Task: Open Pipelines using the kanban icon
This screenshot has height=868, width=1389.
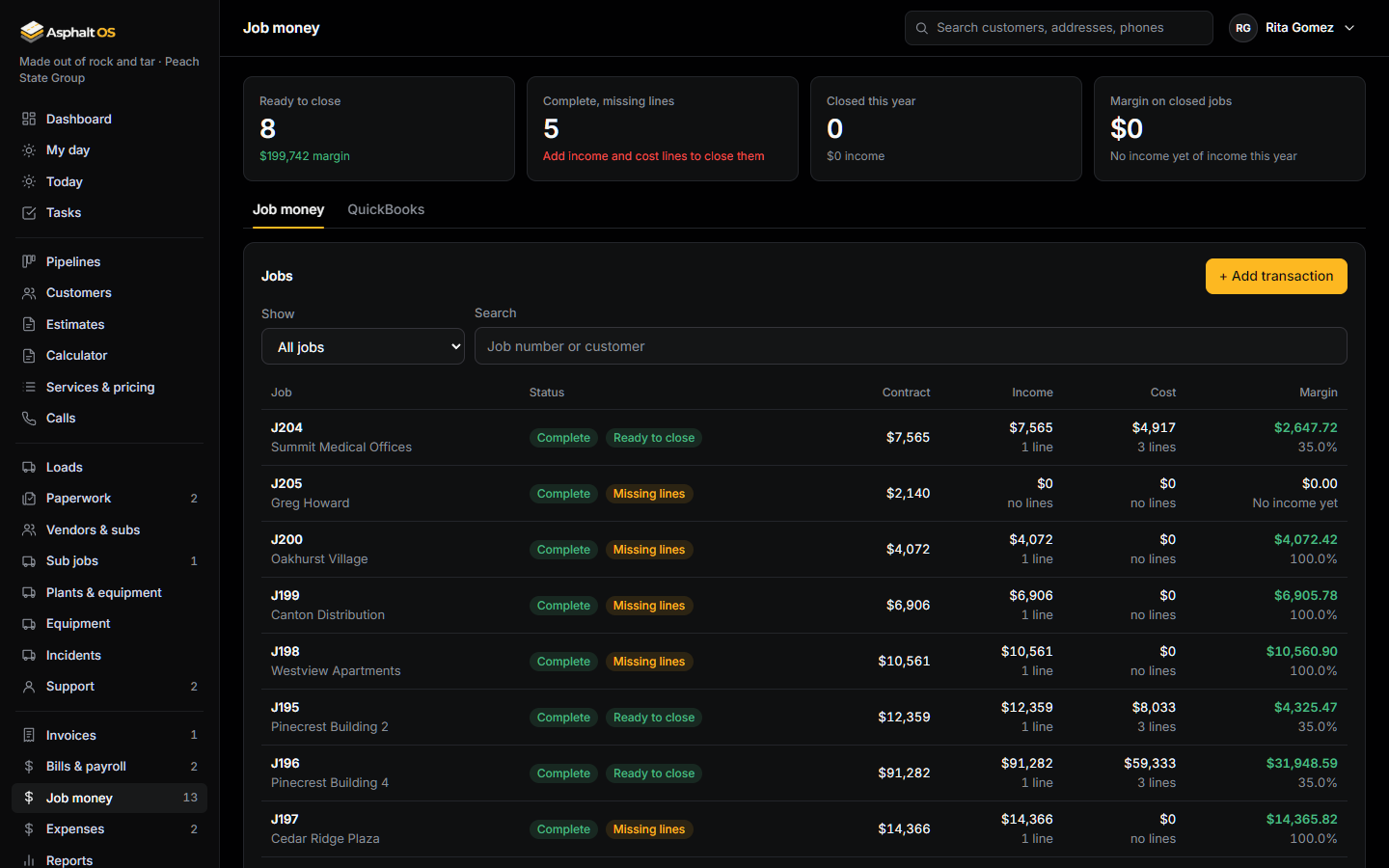Action: (x=29, y=261)
